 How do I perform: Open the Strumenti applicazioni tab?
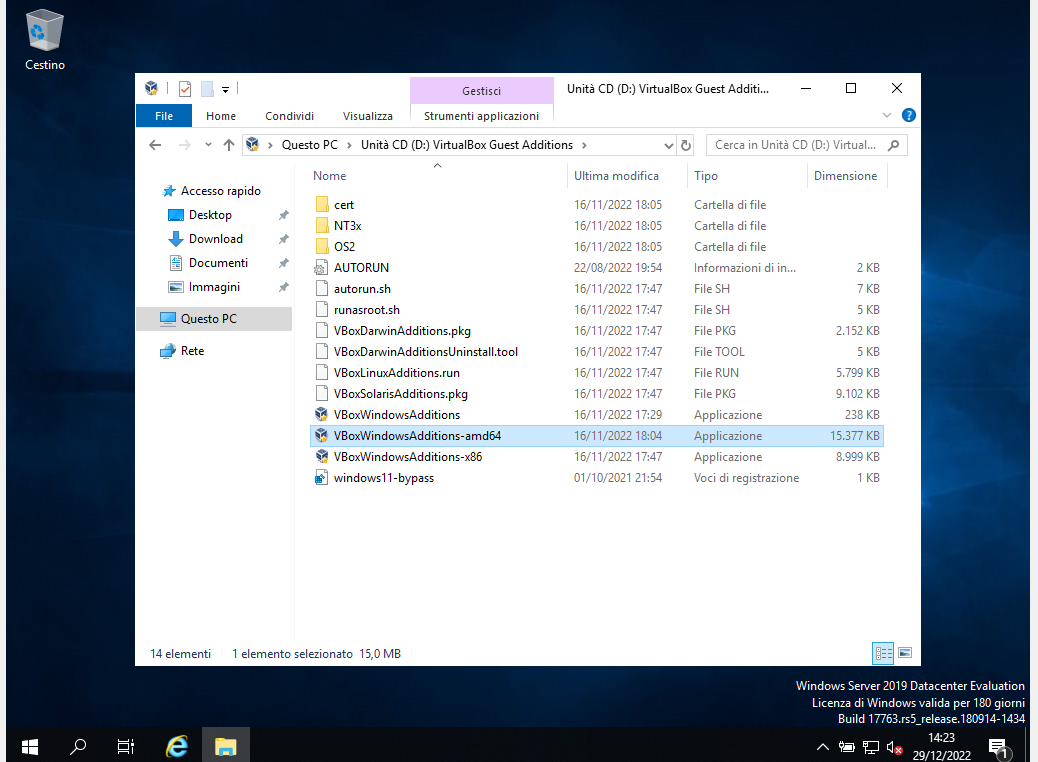(481, 116)
